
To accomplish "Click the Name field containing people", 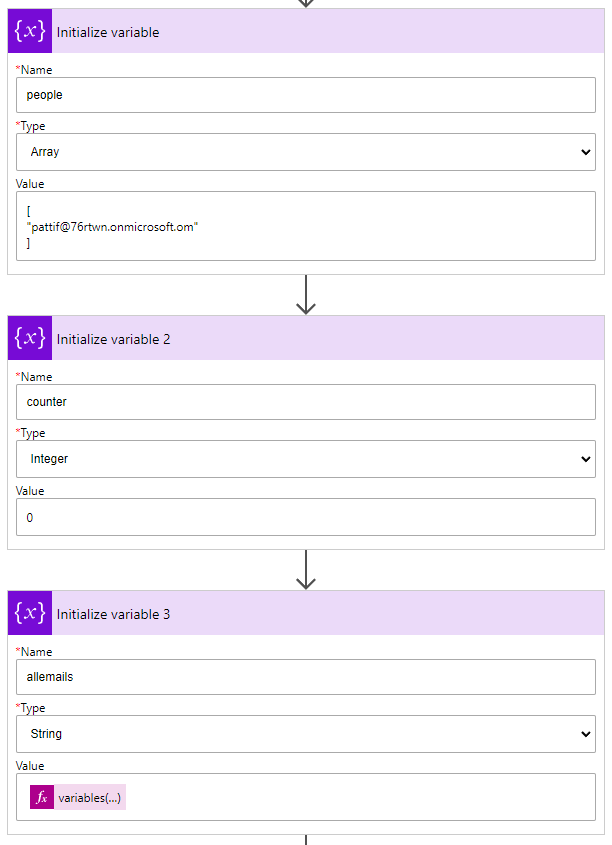I will coord(305,95).
